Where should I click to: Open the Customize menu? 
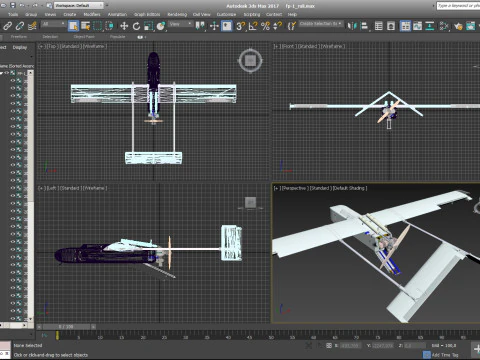(x=226, y=14)
